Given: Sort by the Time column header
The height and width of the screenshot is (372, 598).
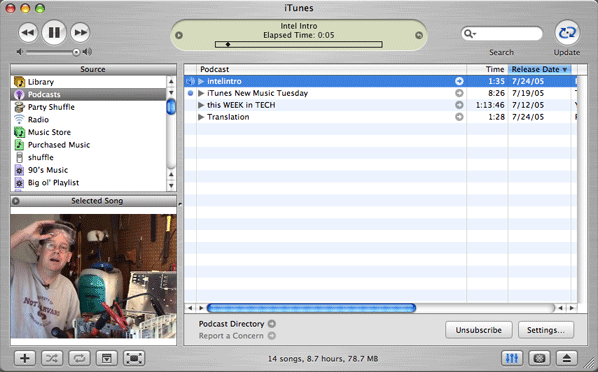Looking at the screenshot, I should (x=487, y=69).
